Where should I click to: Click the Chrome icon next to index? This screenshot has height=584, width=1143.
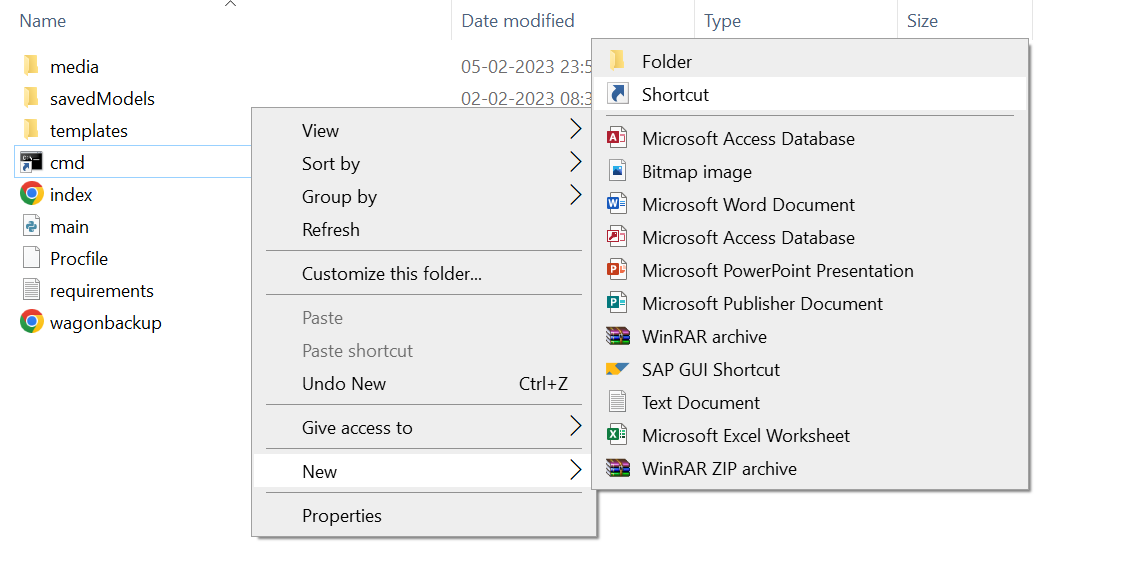tap(31, 194)
